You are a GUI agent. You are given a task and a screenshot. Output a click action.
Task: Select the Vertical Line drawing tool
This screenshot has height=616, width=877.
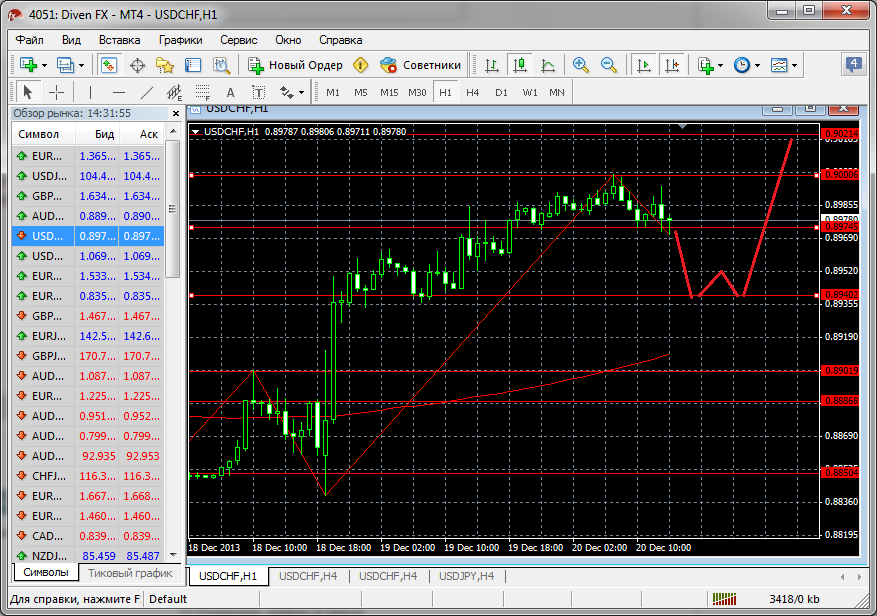pos(91,92)
